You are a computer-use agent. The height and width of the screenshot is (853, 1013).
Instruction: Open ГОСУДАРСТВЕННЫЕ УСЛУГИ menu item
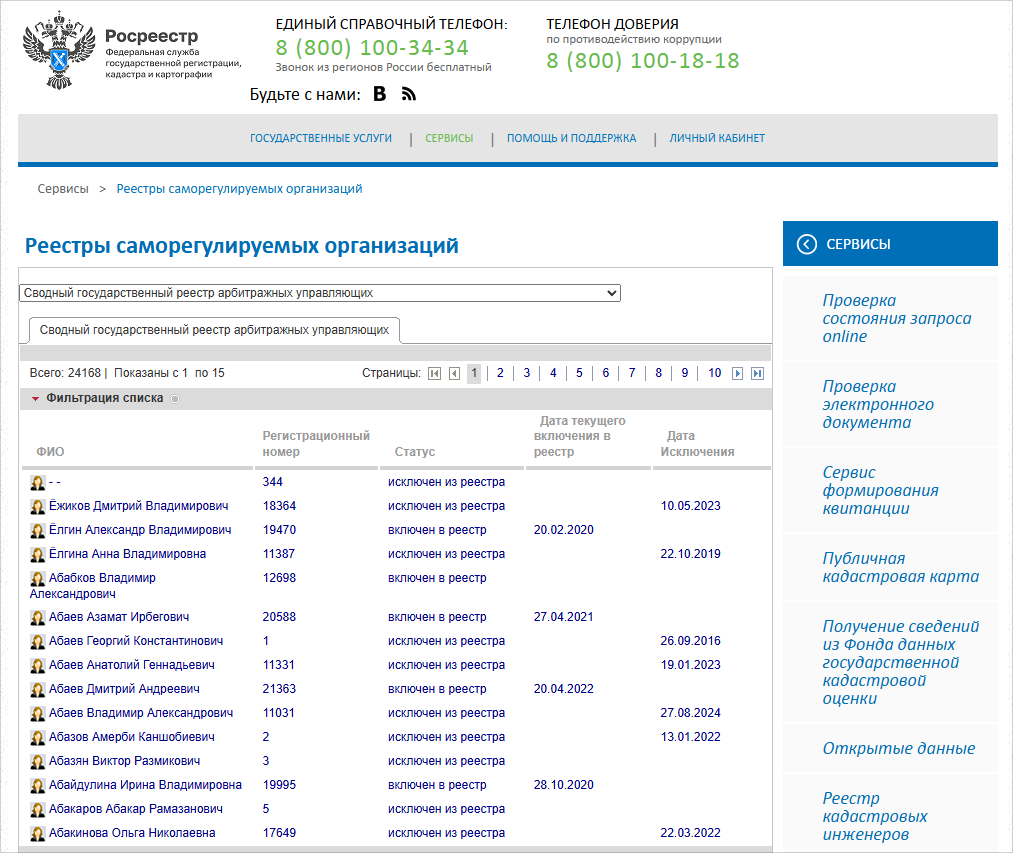(321, 139)
